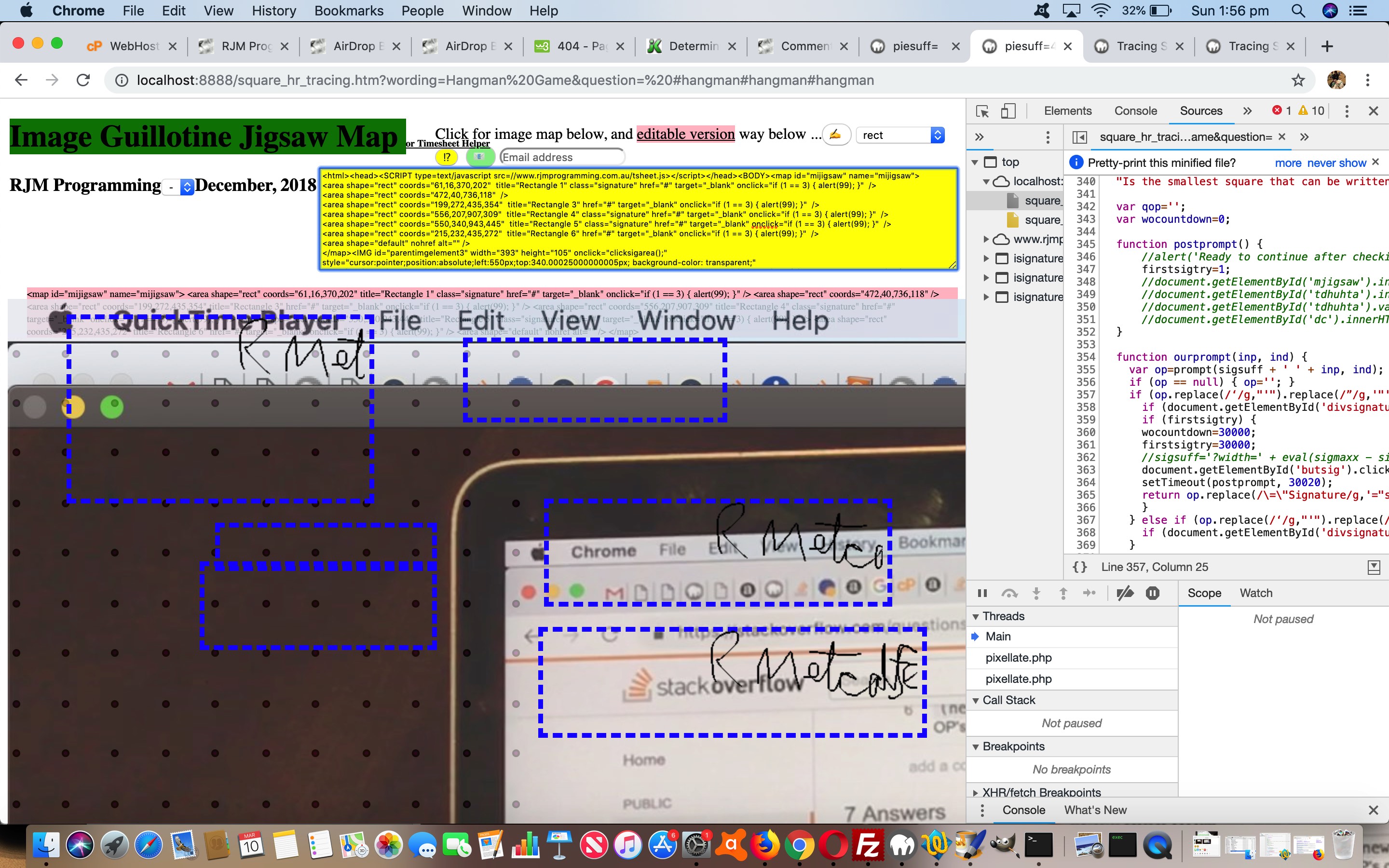Click the step over function icon
This screenshot has width=1389, height=868.
(1009, 593)
